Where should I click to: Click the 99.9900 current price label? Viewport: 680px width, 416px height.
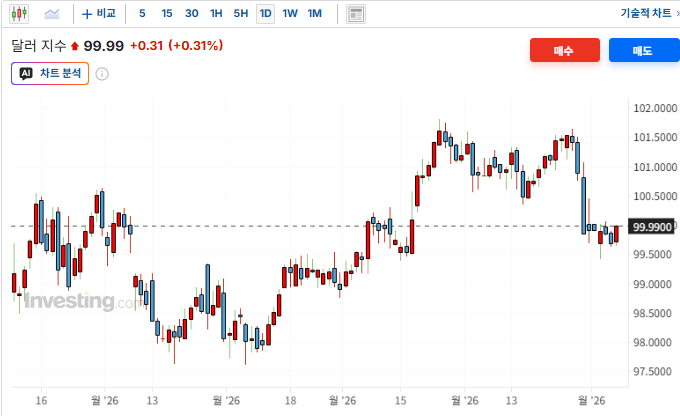coord(652,227)
